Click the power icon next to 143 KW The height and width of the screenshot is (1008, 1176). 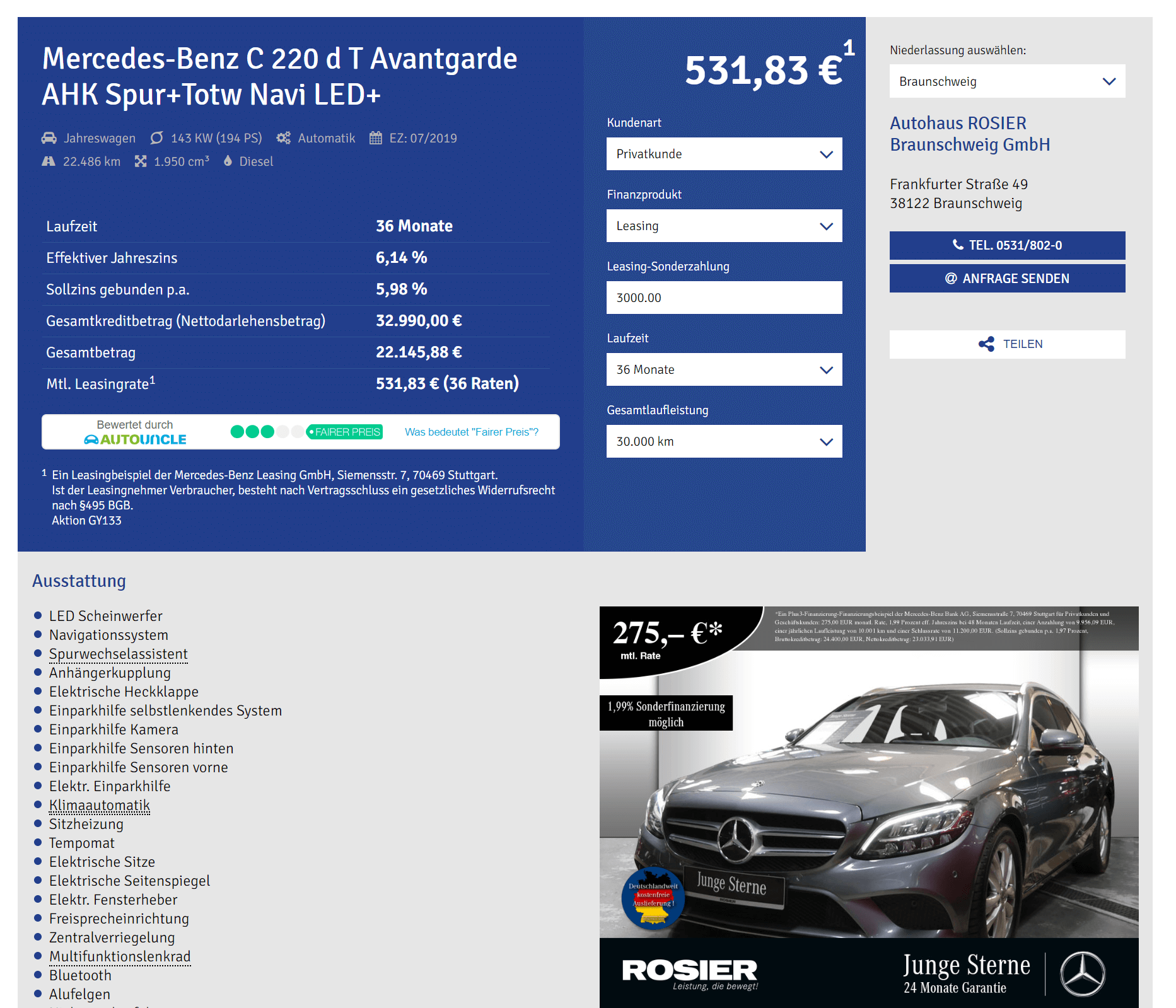pyautogui.click(x=156, y=138)
